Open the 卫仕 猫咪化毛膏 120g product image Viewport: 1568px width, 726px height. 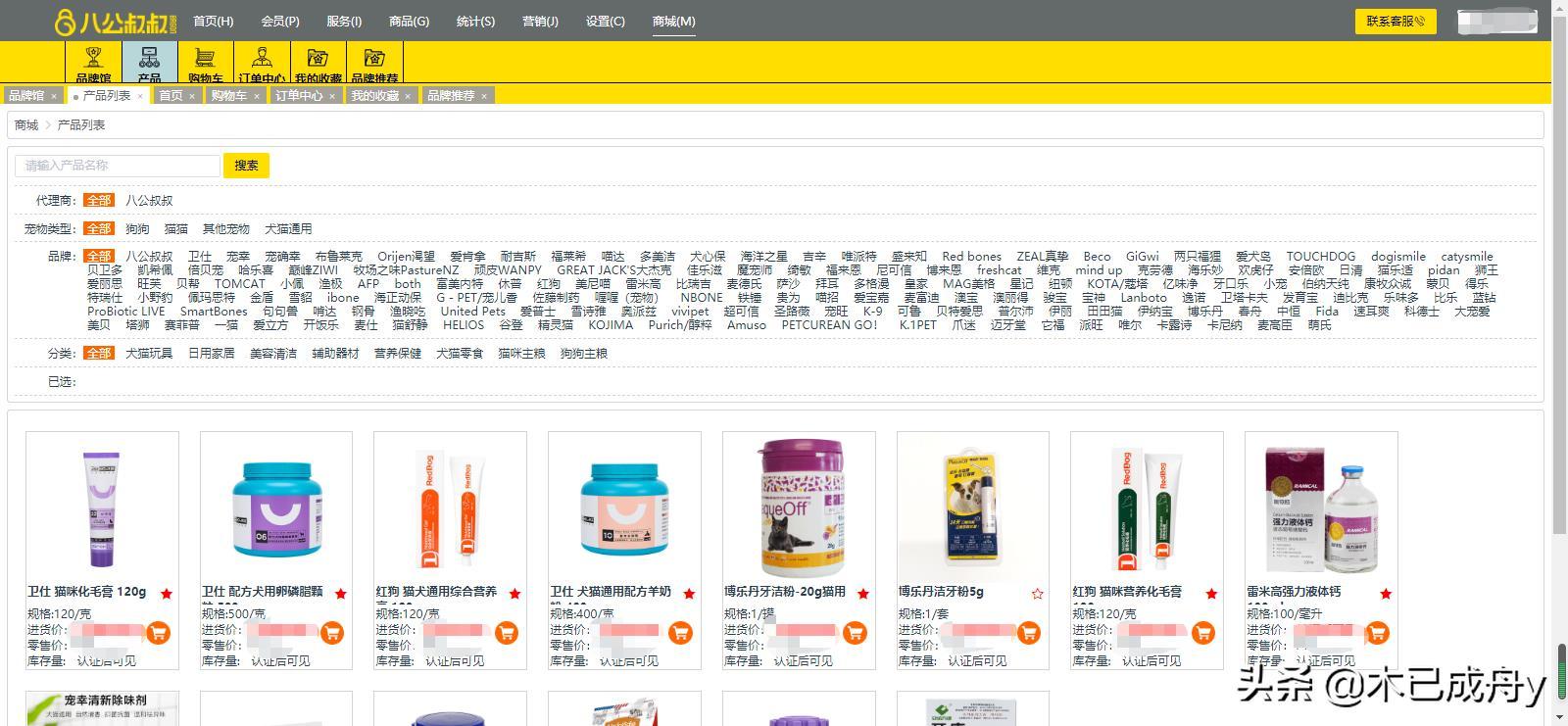(x=102, y=508)
